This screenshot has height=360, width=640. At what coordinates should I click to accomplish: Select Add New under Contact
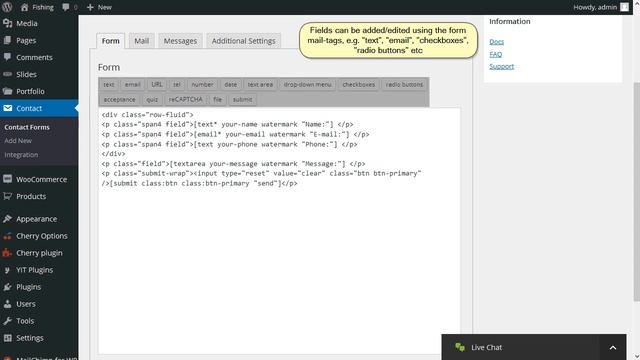click(18, 141)
